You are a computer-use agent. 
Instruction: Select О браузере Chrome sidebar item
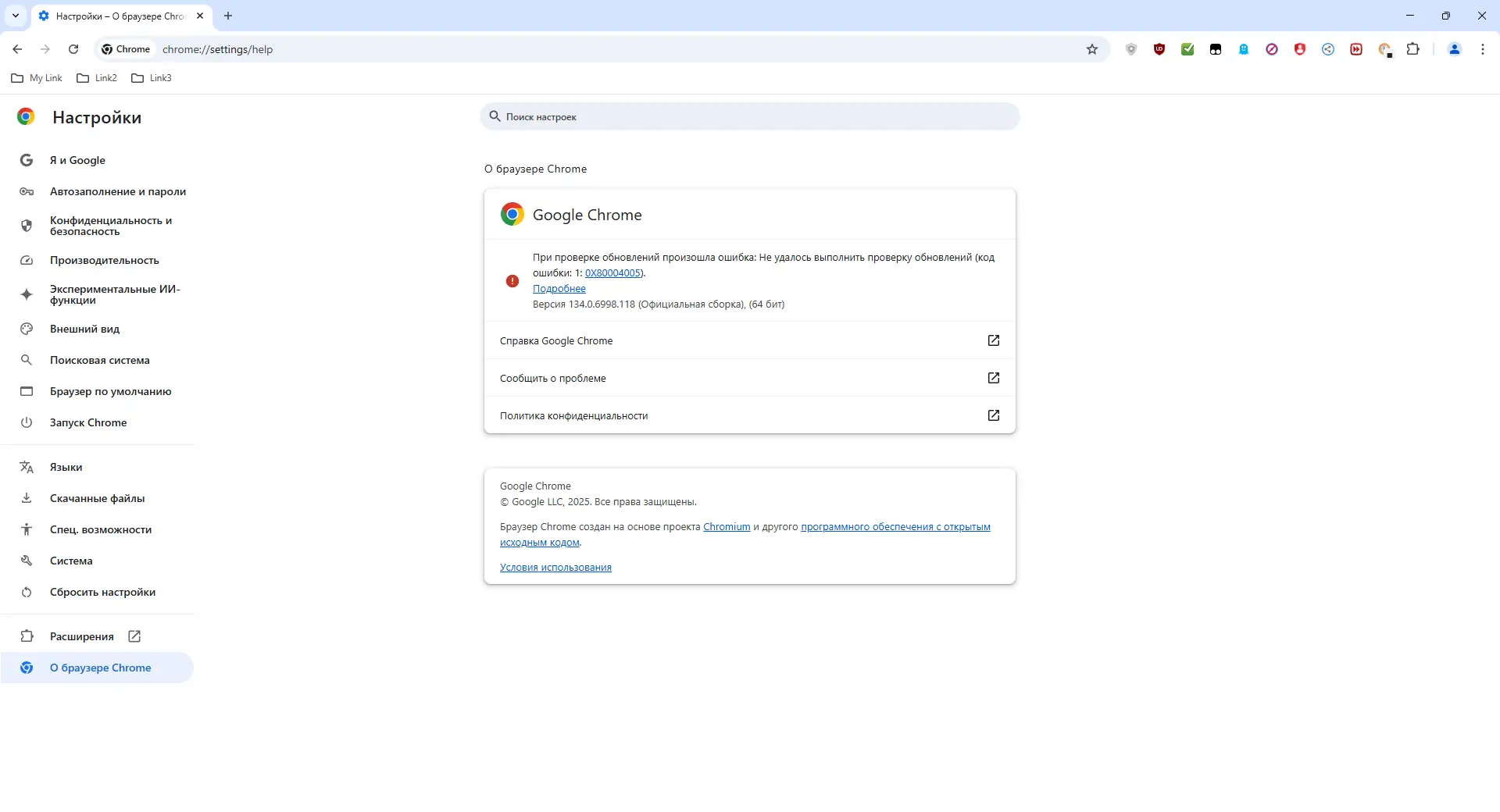tap(97, 668)
